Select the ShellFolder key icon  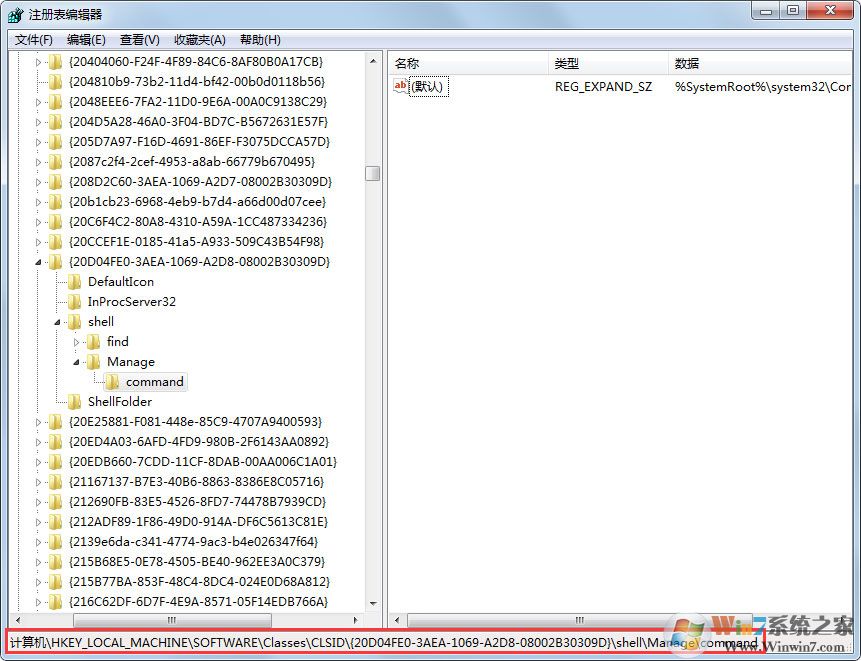(73, 401)
